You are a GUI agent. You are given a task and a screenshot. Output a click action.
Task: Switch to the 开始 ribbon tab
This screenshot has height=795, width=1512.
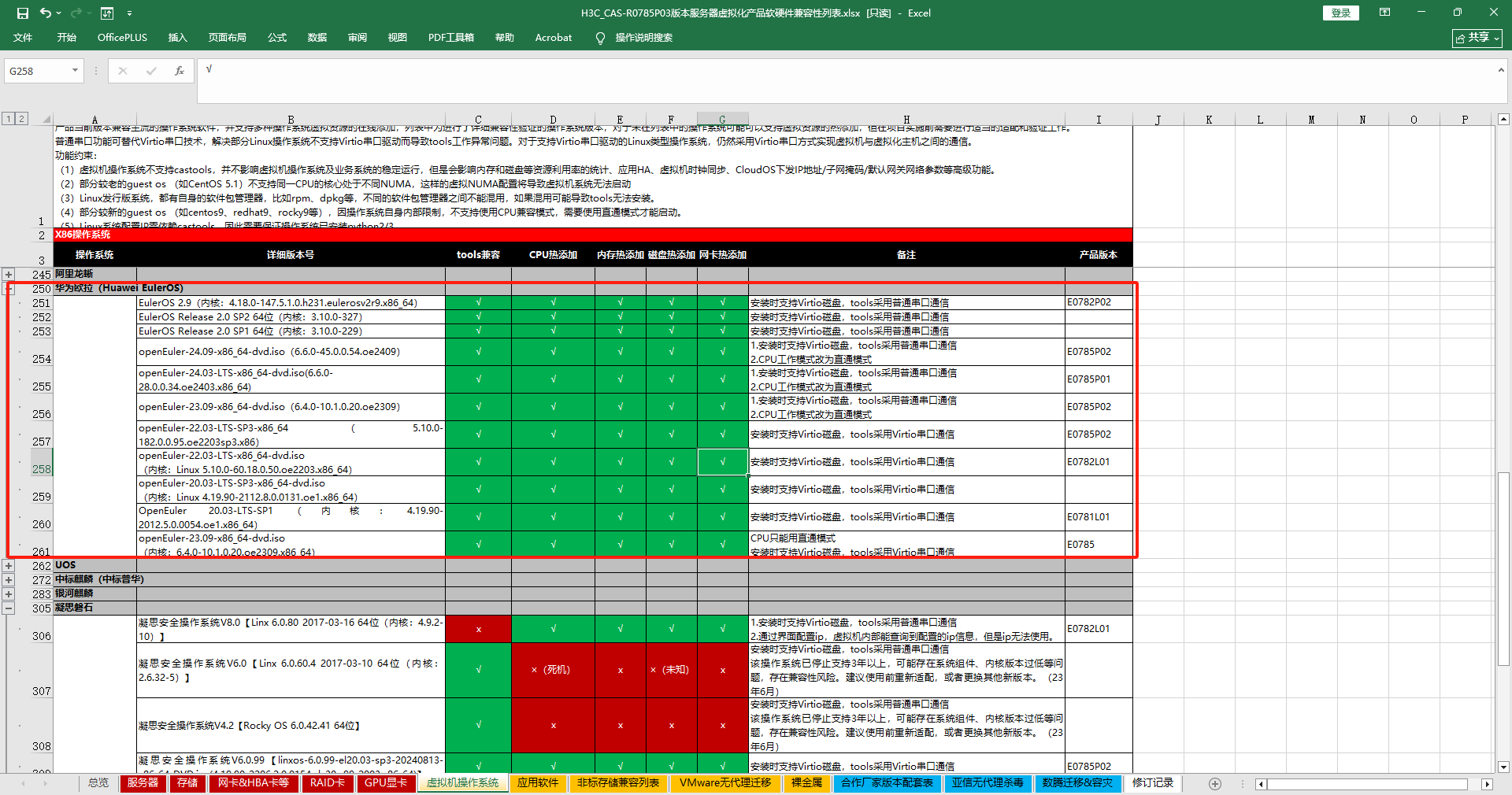tap(66, 38)
